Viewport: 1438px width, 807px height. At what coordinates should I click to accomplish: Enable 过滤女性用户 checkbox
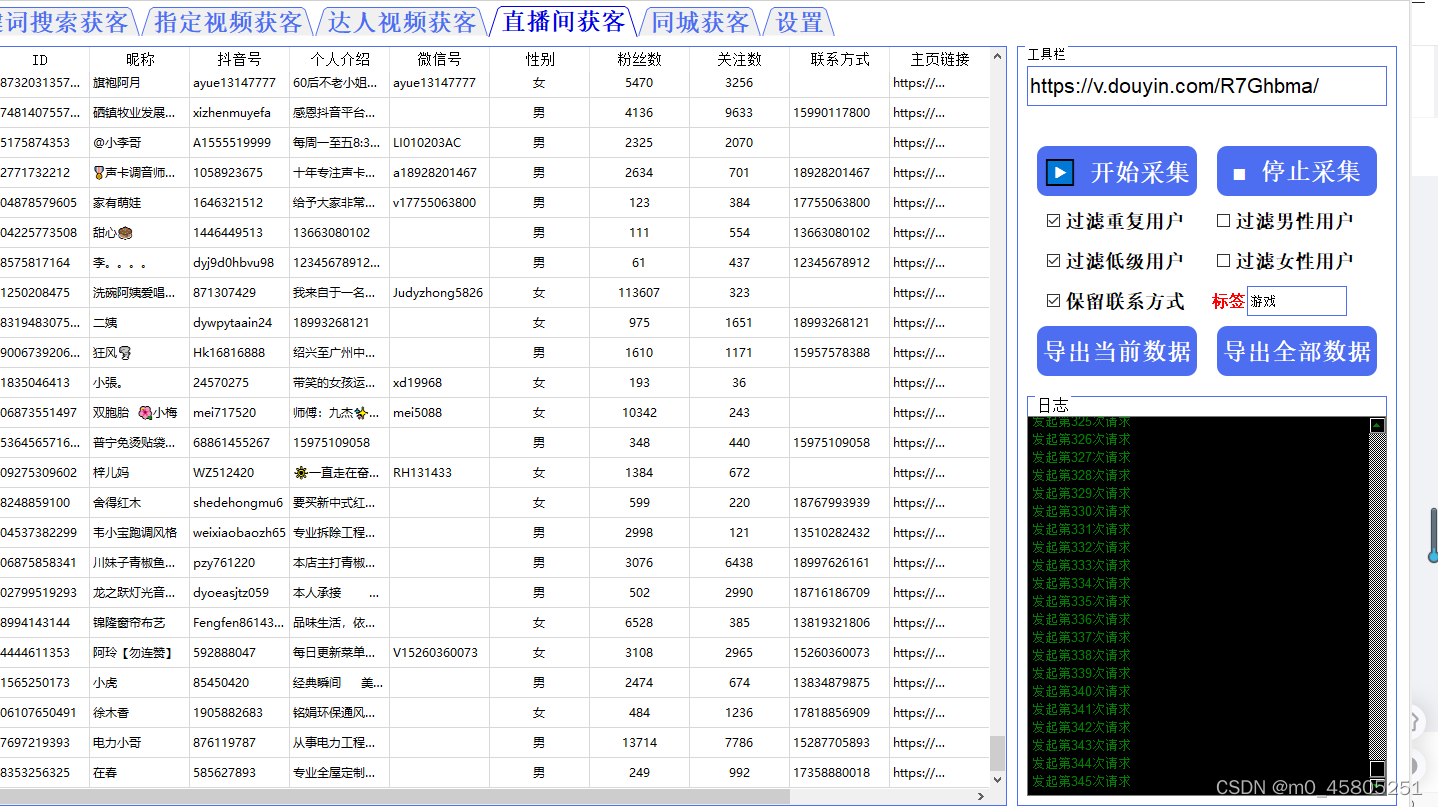point(1223,261)
